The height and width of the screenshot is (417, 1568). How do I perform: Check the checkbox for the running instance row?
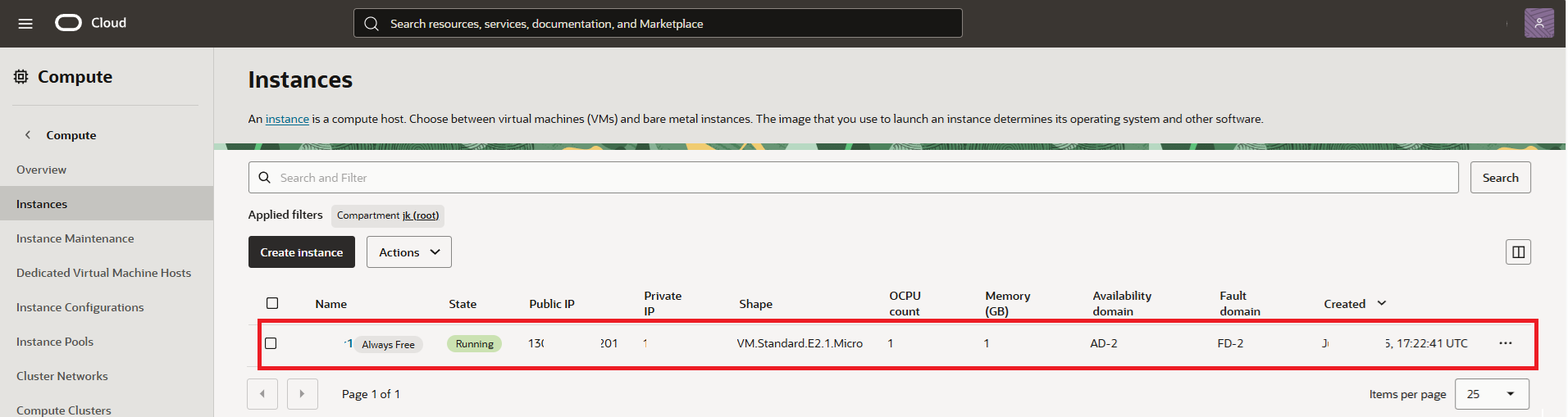tap(271, 343)
